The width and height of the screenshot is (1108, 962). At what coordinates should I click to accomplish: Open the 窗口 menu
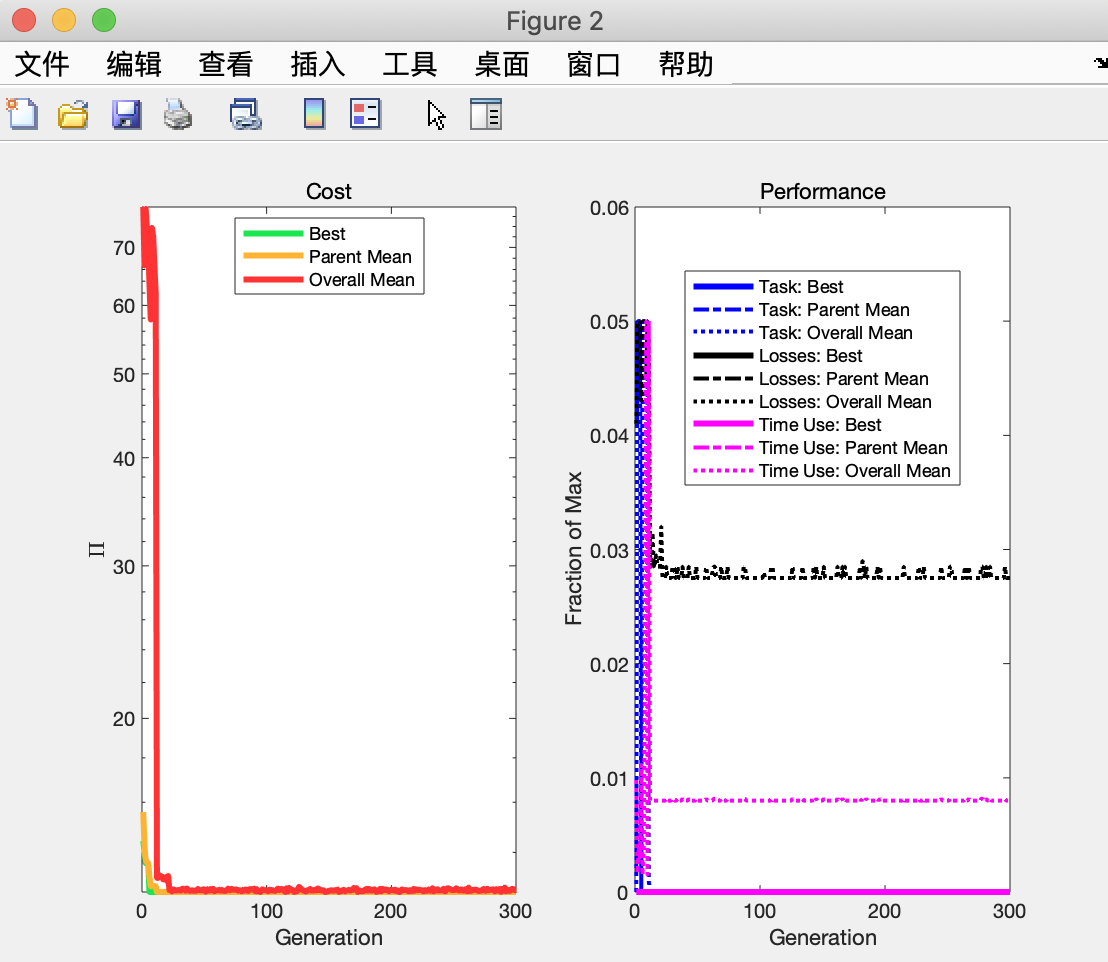pyautogui.click(x=594, y=64)
